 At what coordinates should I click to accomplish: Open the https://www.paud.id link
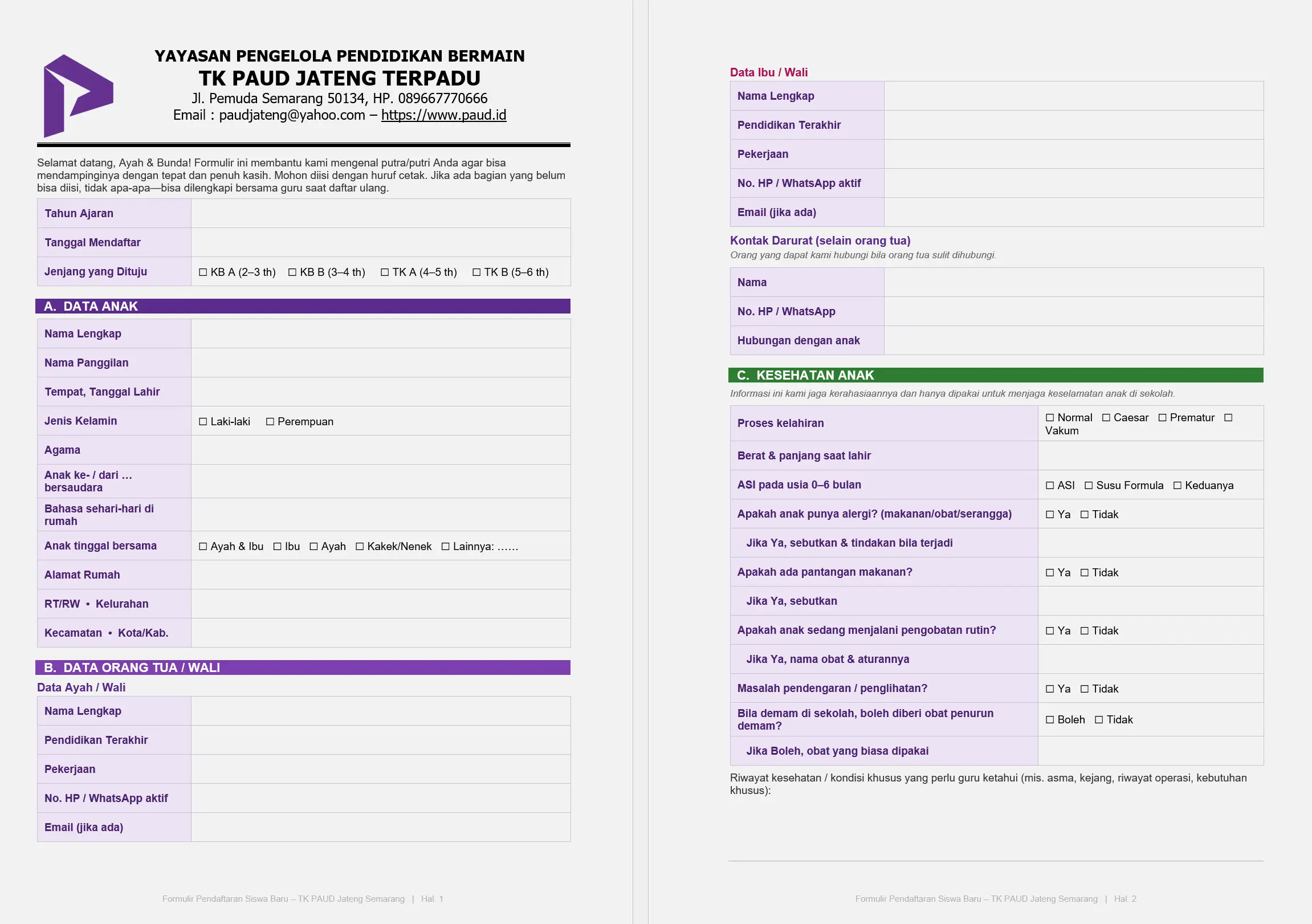pos(443,115)
